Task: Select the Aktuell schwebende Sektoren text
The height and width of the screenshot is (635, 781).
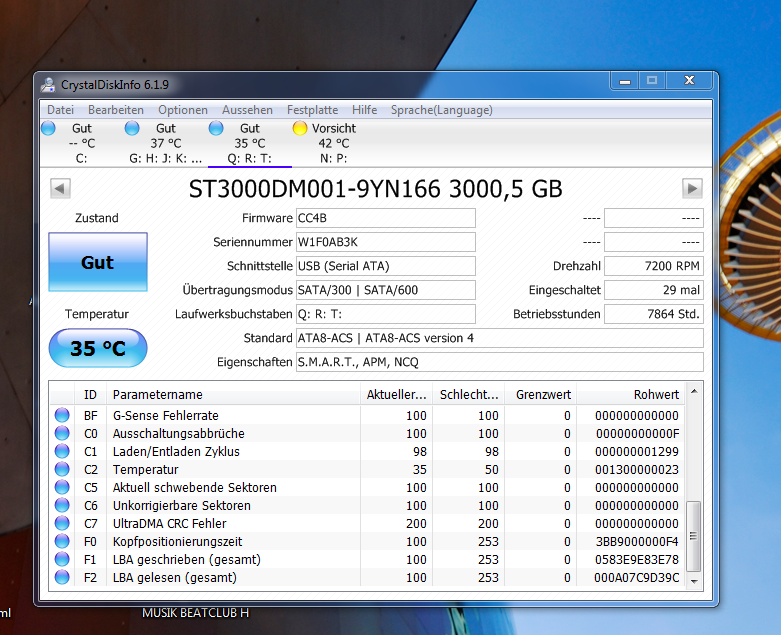Action: pyautogui.click(x=194, y=488)
